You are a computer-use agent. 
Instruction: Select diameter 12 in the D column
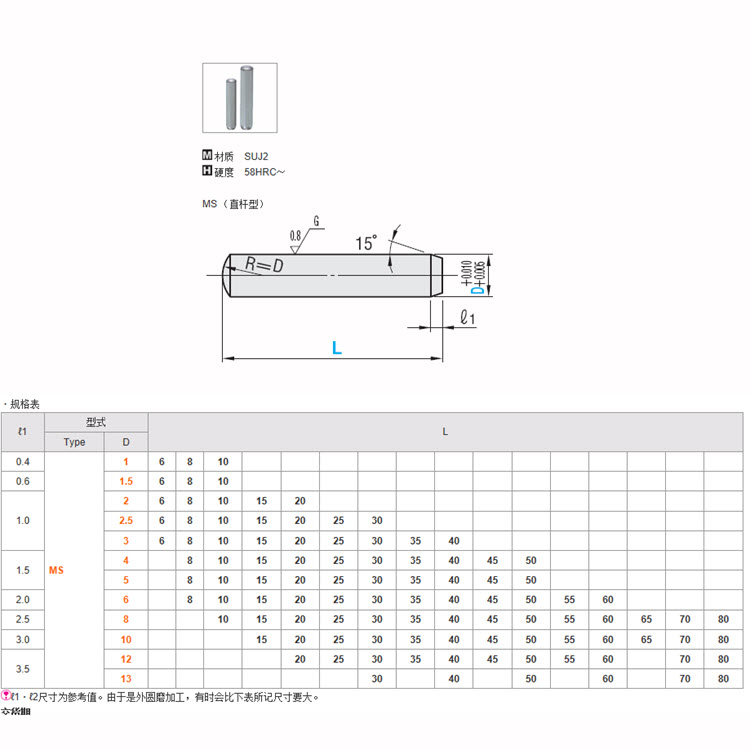tap(126, 659)
